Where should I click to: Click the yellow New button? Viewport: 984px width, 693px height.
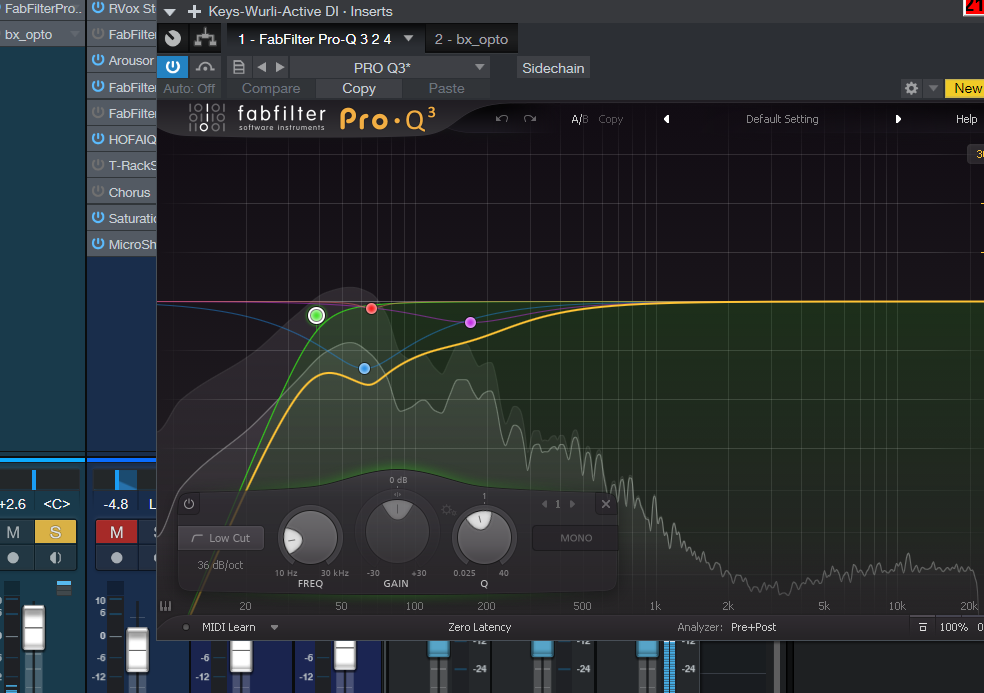tap(966, 89)
